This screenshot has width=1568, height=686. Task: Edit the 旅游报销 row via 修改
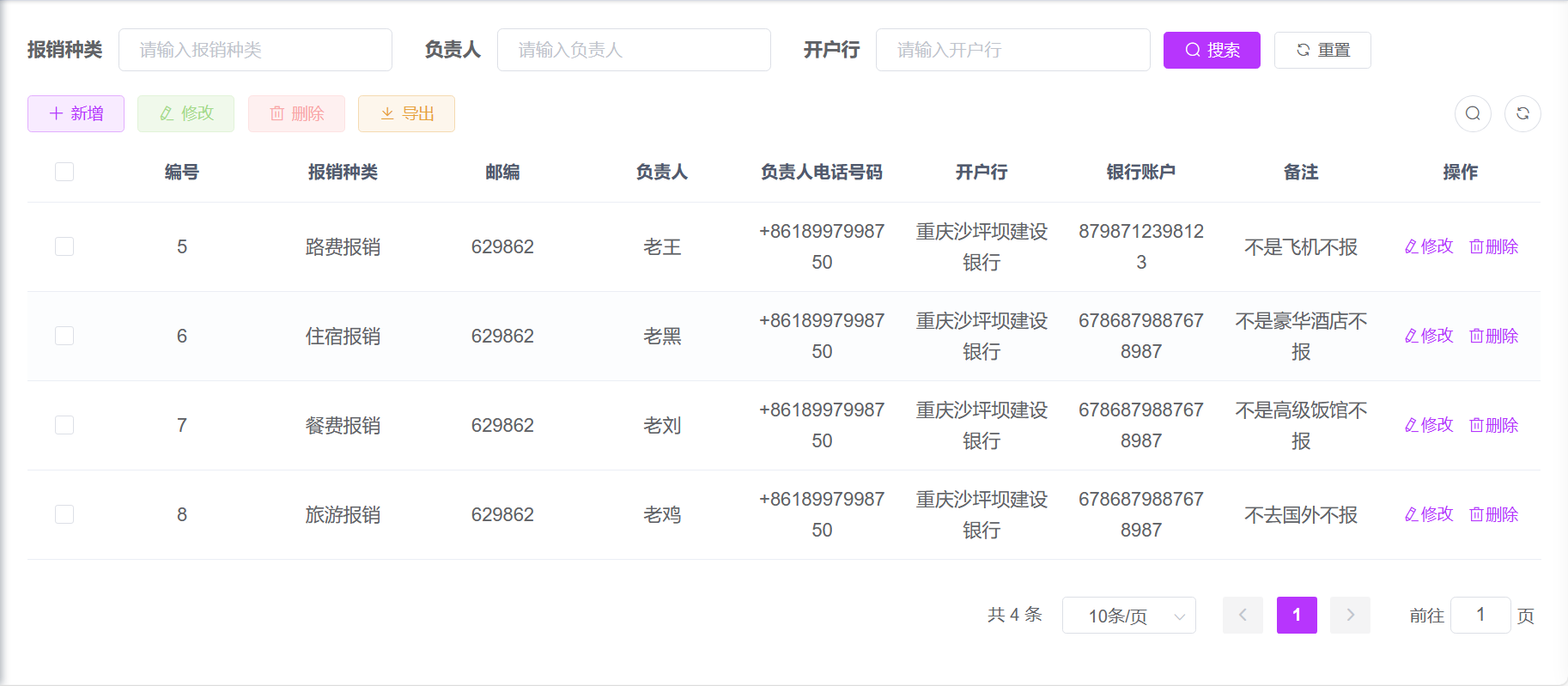pos(1429,514)
